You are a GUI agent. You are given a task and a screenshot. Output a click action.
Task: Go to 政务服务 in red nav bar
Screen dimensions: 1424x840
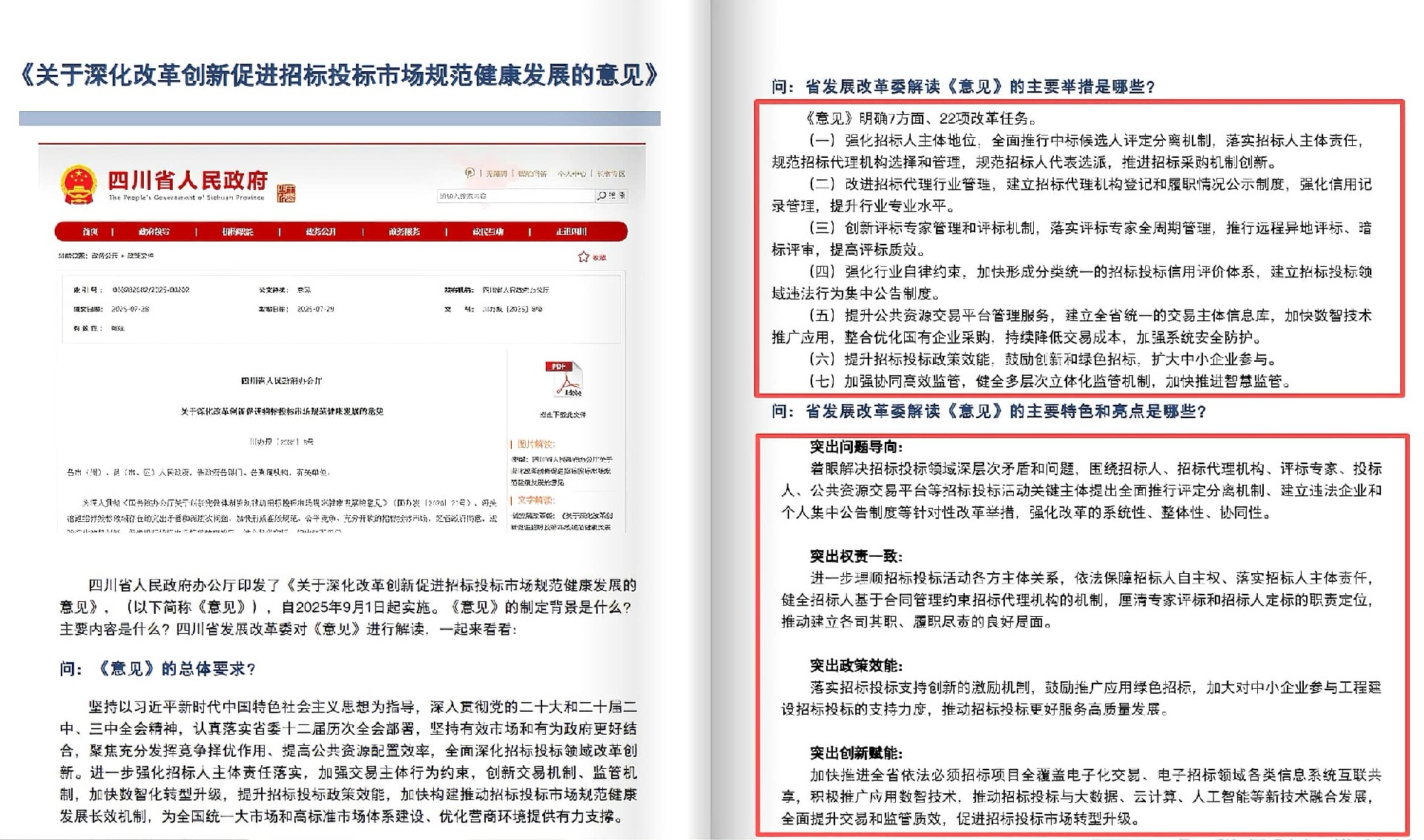[x=404, y=232]
